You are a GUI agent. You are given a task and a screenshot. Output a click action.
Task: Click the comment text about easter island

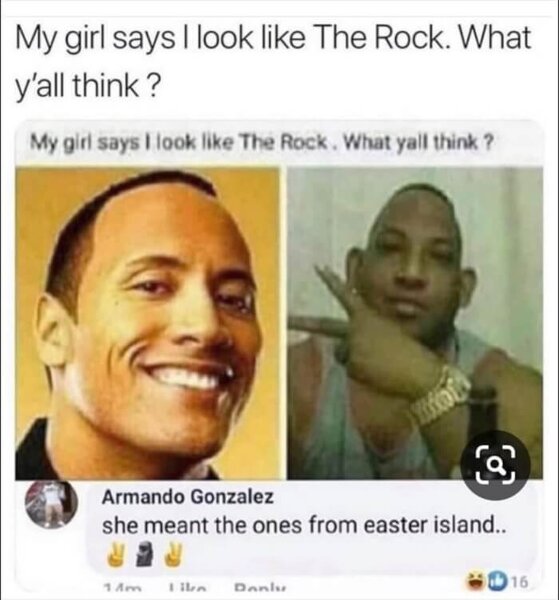305,525
